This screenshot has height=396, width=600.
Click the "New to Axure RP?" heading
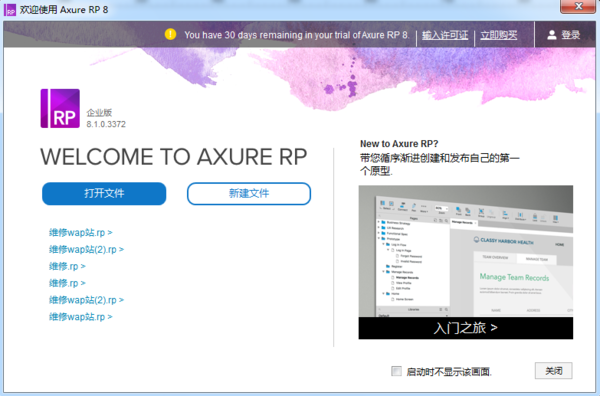click(399, 144)
